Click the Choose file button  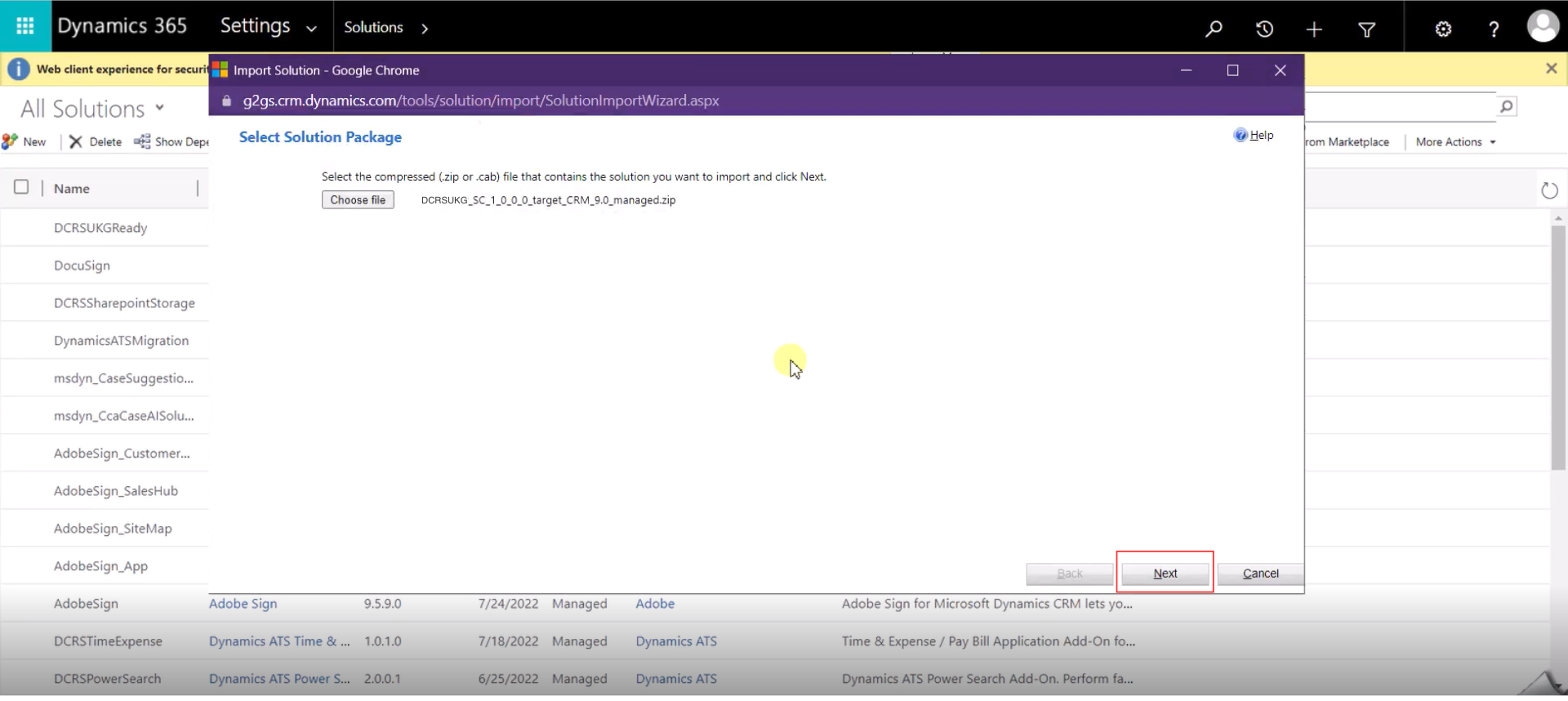[x=358, y=199]
